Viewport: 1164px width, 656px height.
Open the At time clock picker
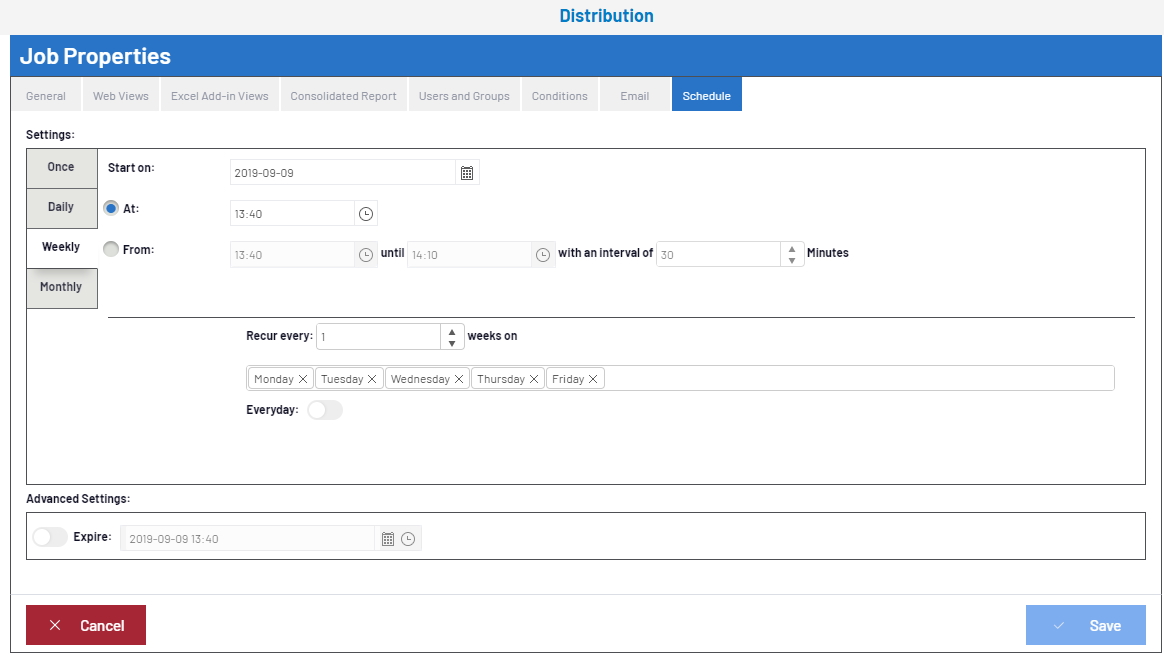pos(366,214)
